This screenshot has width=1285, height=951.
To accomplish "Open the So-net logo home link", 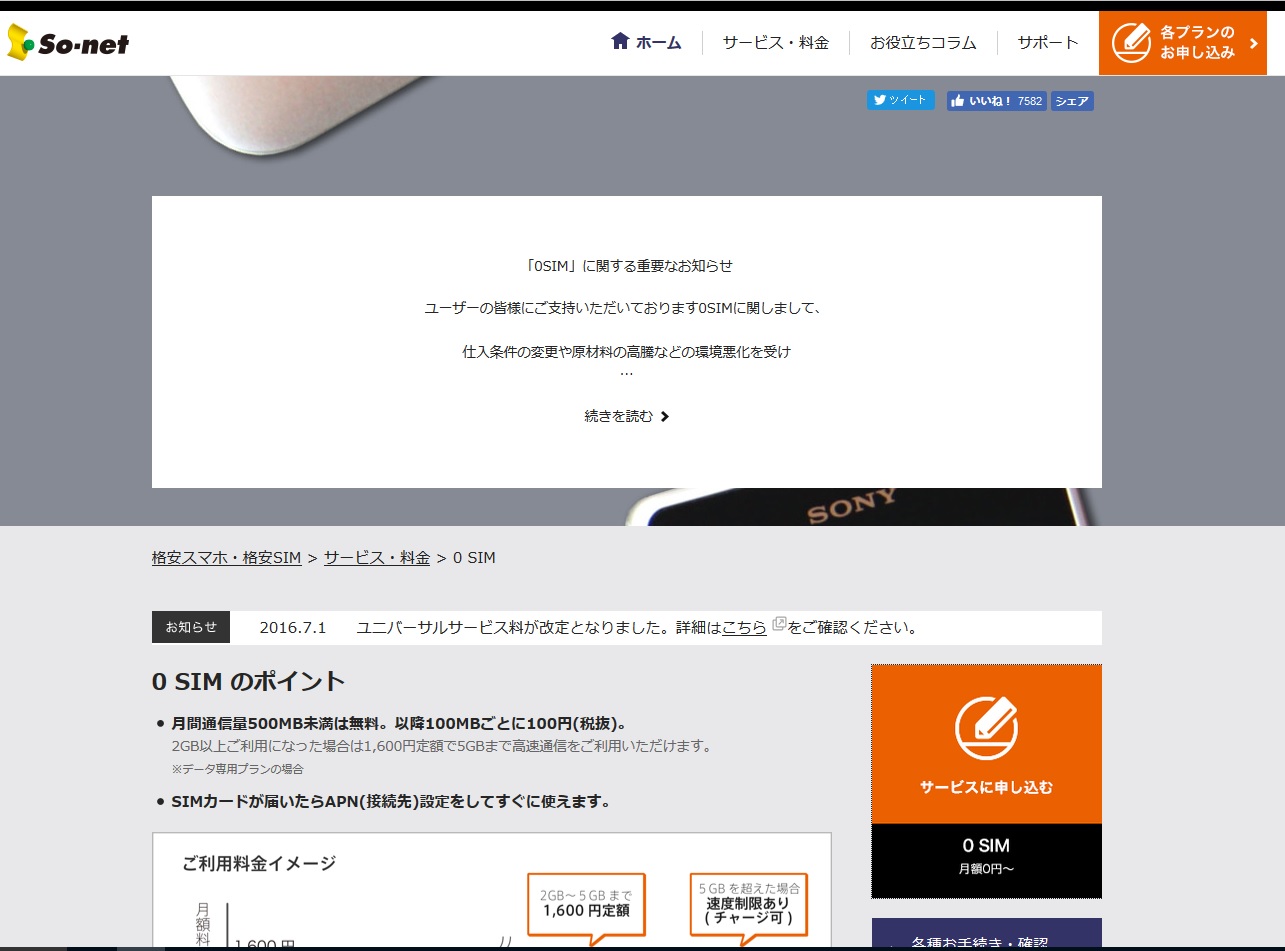I will tap(68, 43).
